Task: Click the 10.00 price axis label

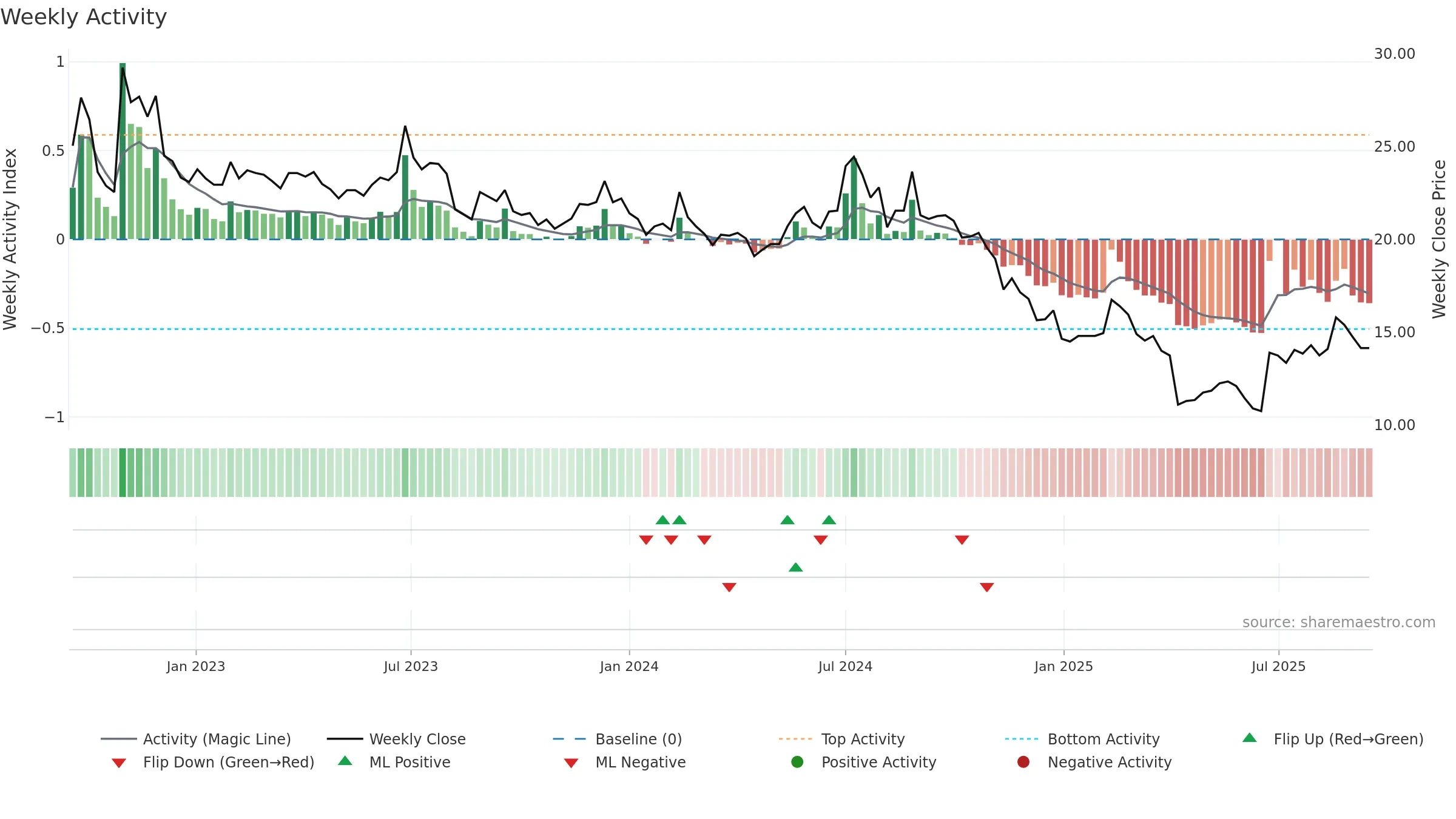Action: pyautogui.click(x=1394, y=425)
